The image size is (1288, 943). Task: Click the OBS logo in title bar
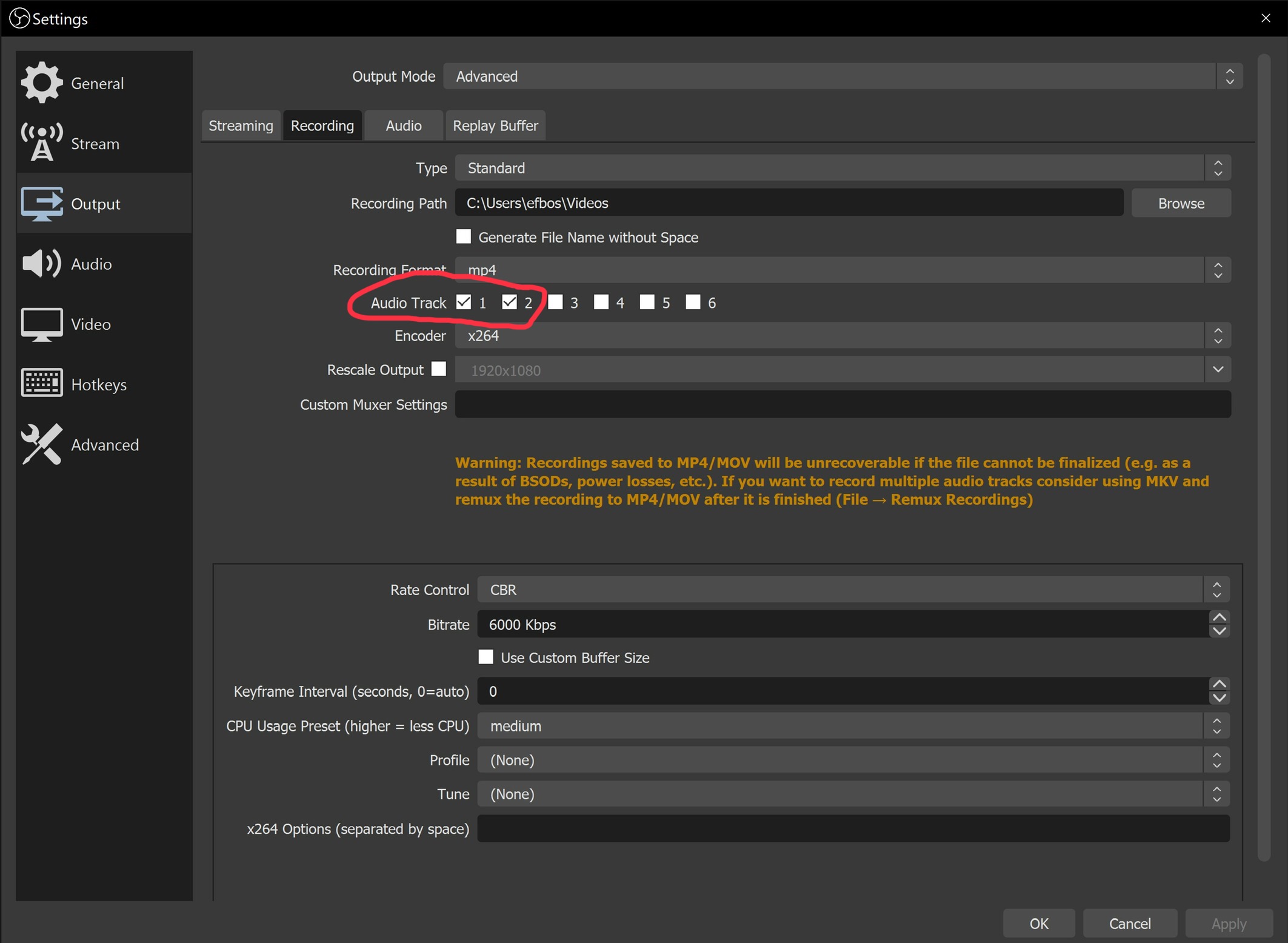pyautogui.click(x=19, y=18)
